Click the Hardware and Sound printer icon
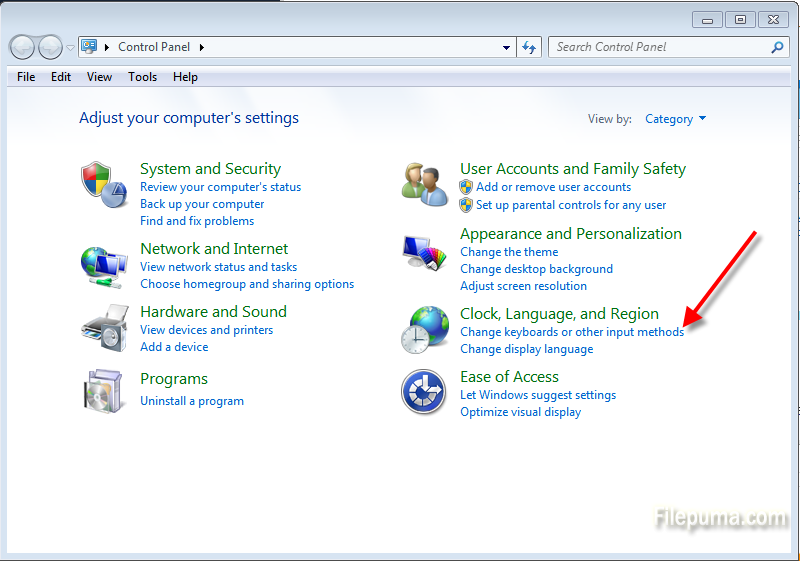800x561 pixels. 104,329
